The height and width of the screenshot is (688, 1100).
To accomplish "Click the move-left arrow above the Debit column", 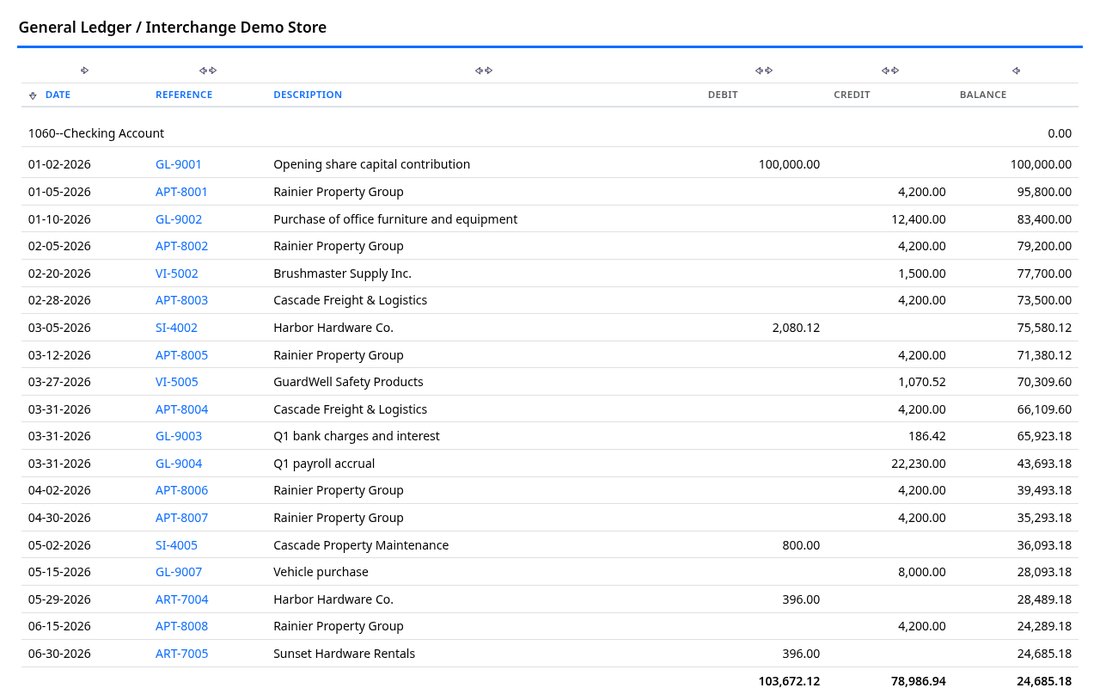I will tap(758, 70).
